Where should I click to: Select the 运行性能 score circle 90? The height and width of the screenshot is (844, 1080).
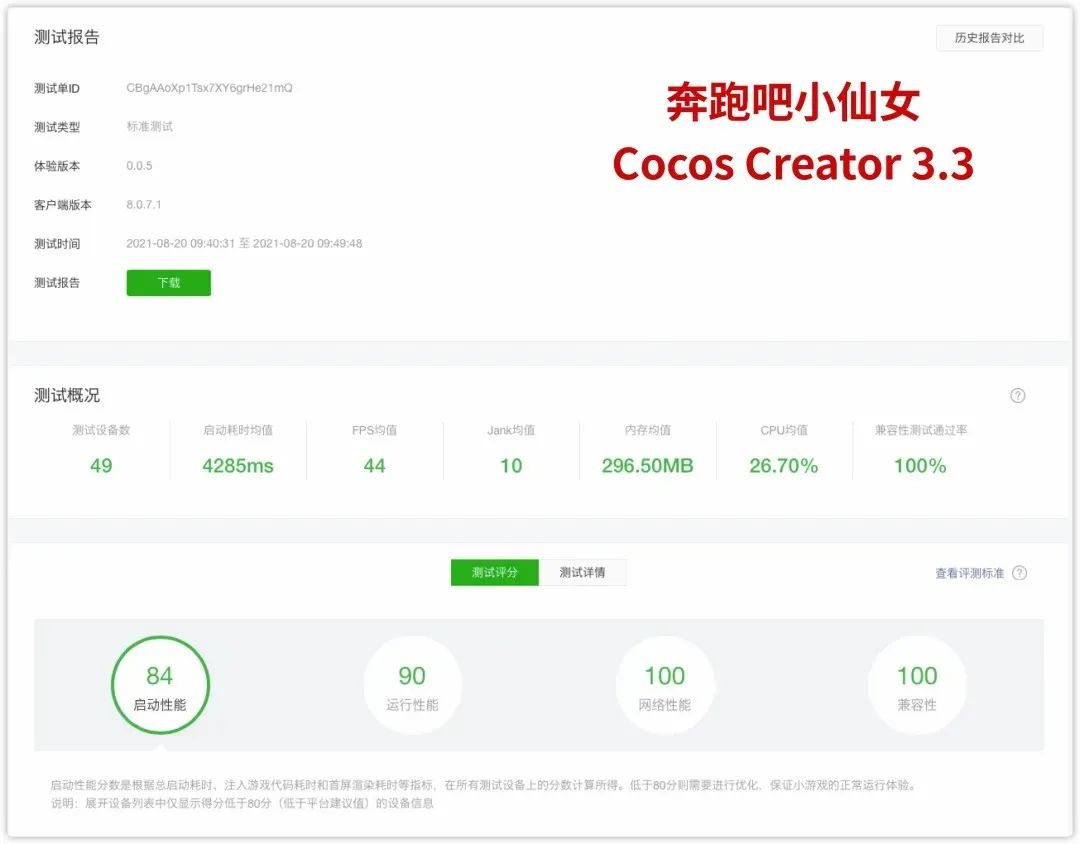point(412,685)
